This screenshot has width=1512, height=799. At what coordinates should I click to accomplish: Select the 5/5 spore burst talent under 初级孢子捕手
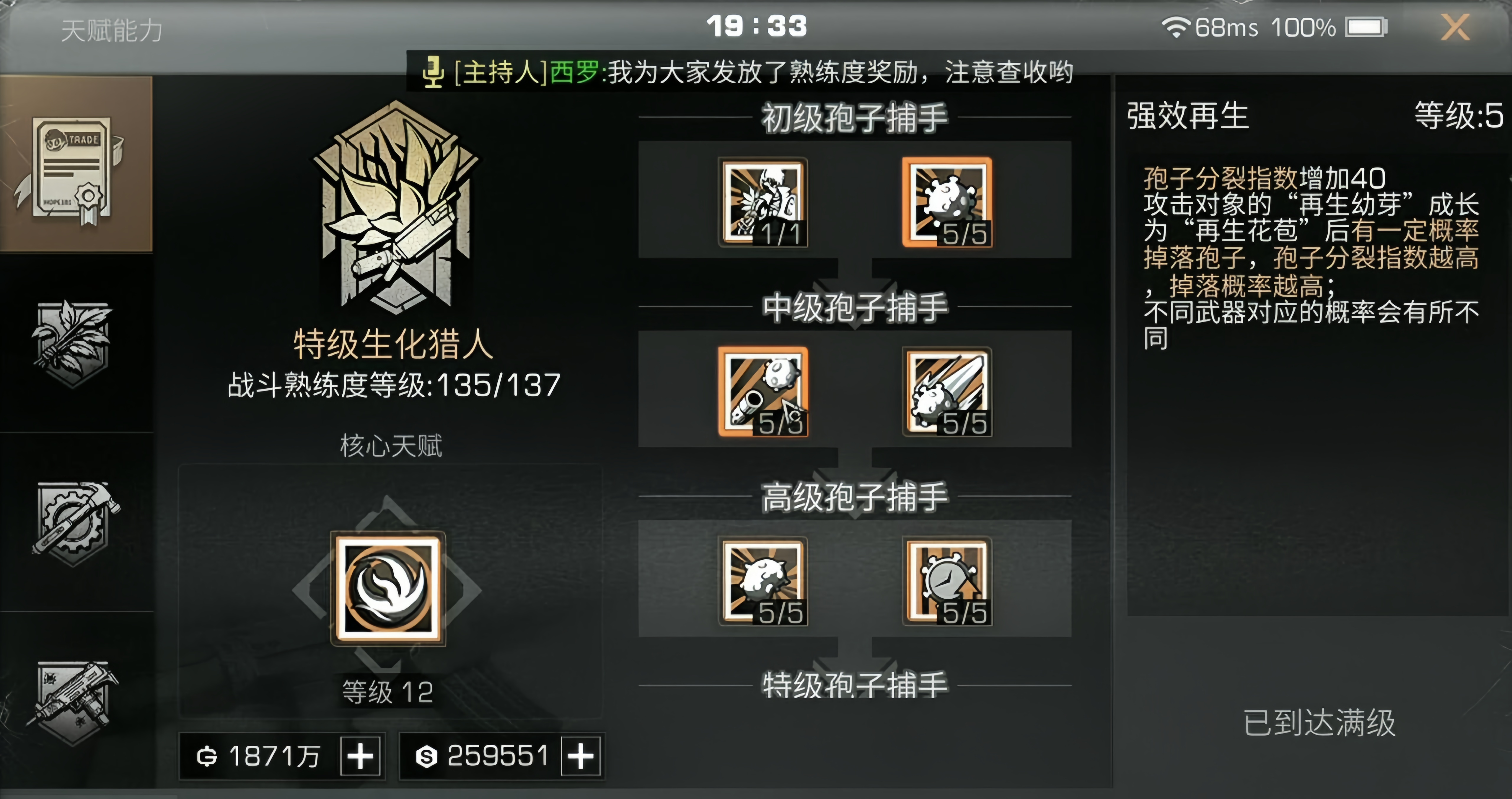(947, 202)
